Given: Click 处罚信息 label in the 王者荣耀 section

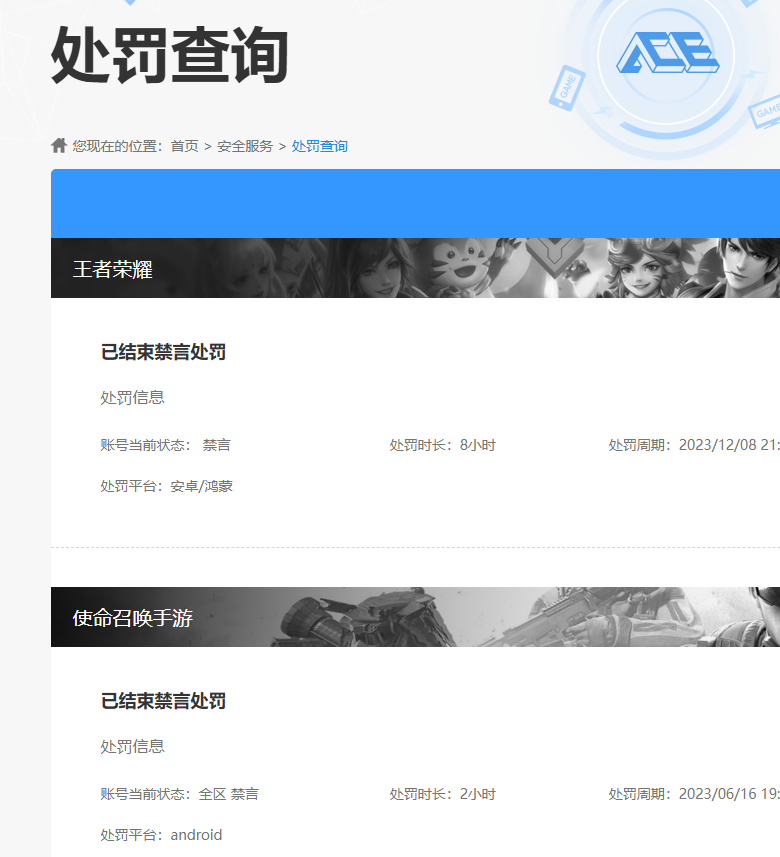Looking at the screenshot, I should coord(133,397).
